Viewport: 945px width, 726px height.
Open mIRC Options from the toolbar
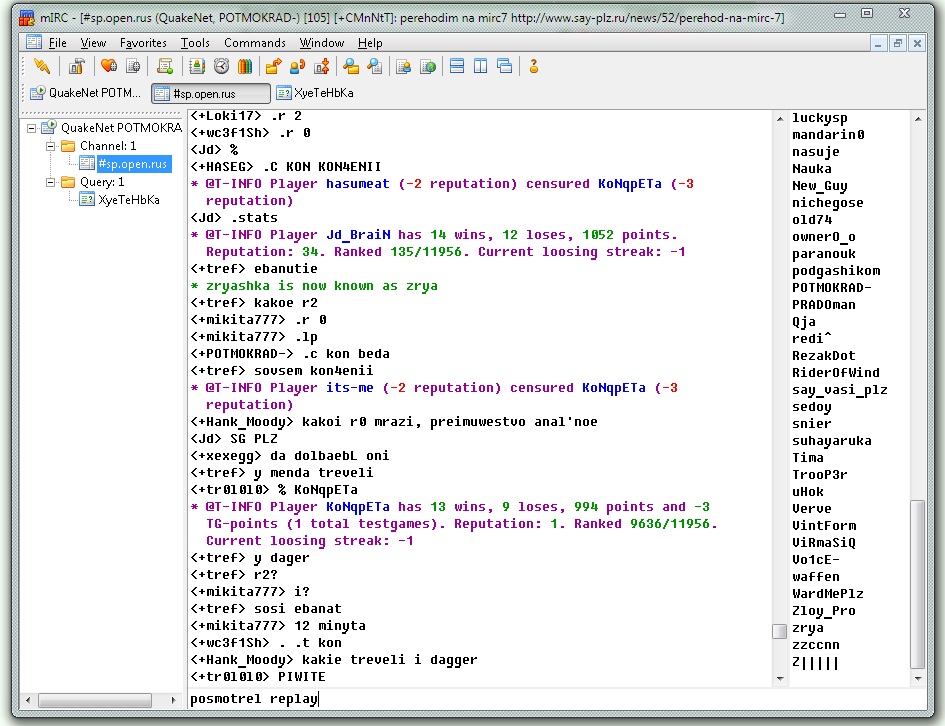click(77, 67)
